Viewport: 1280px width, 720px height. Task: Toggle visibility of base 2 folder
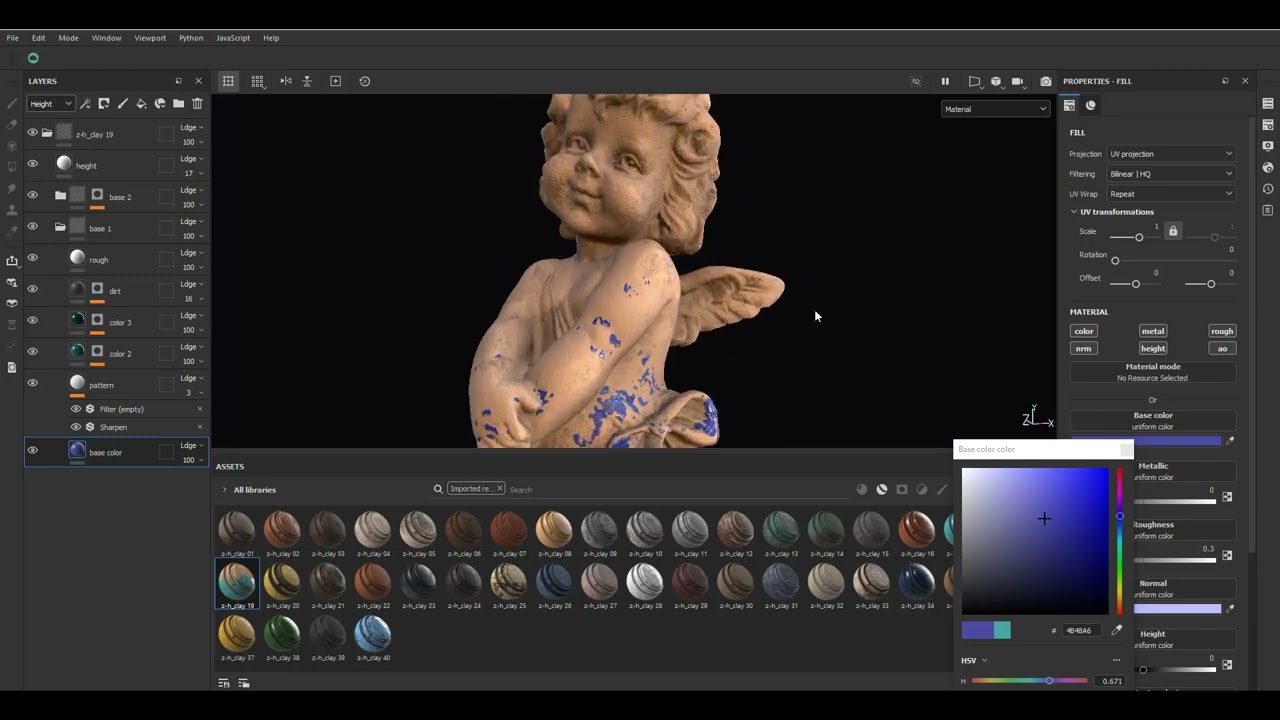coord(32,196)
